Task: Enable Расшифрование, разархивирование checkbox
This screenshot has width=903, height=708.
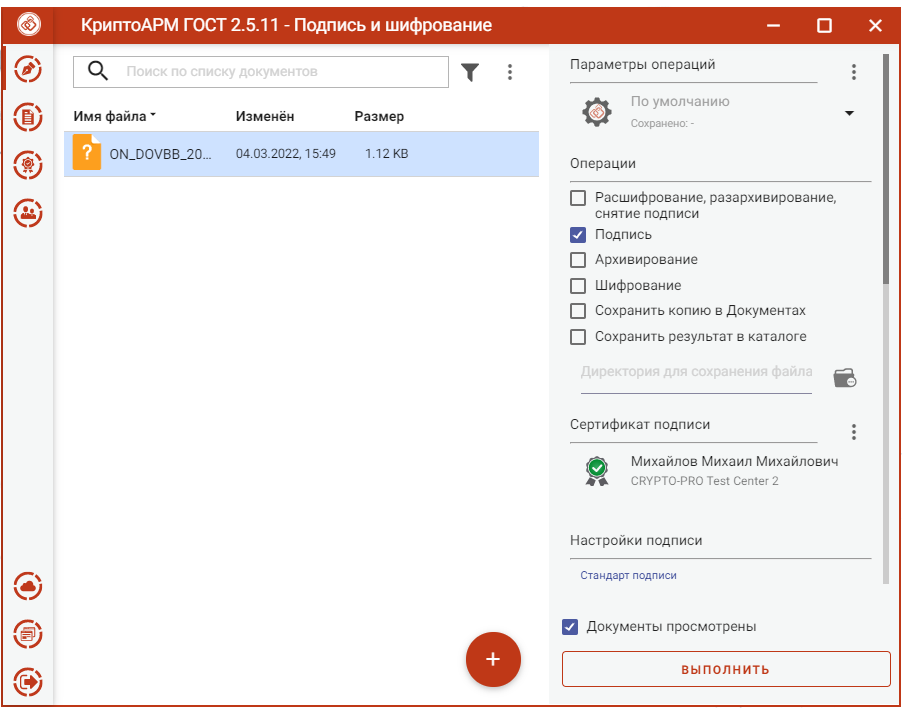Action: (578, 198)
